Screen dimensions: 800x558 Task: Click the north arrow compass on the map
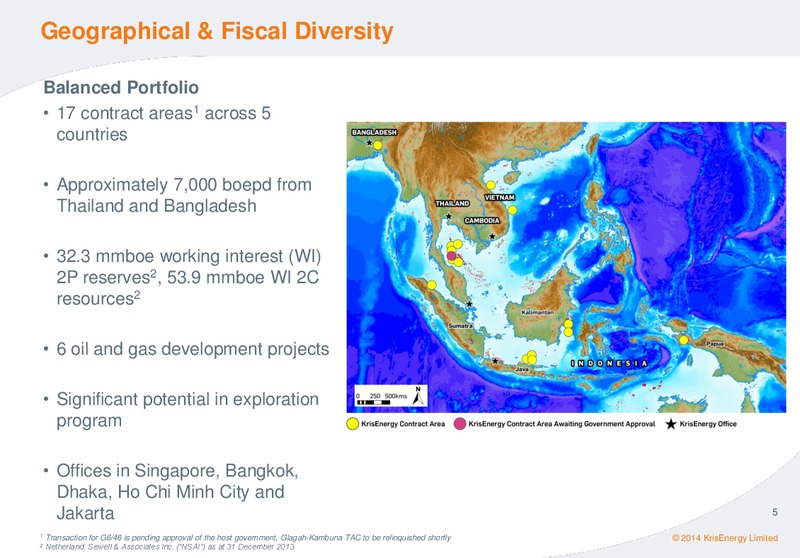(x=418, y=396)
